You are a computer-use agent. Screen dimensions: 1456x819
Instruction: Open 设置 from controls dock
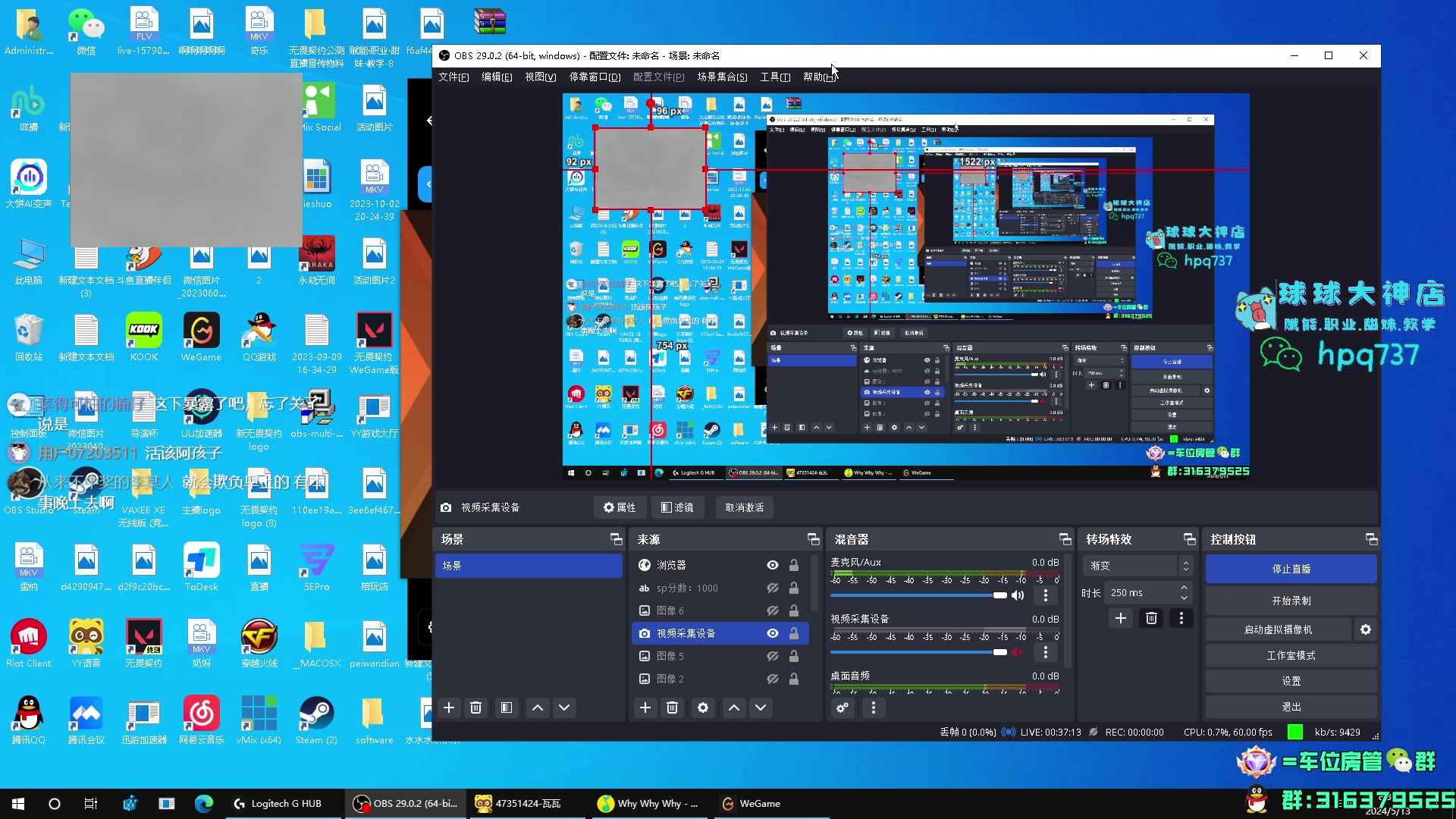point(1291,681)
